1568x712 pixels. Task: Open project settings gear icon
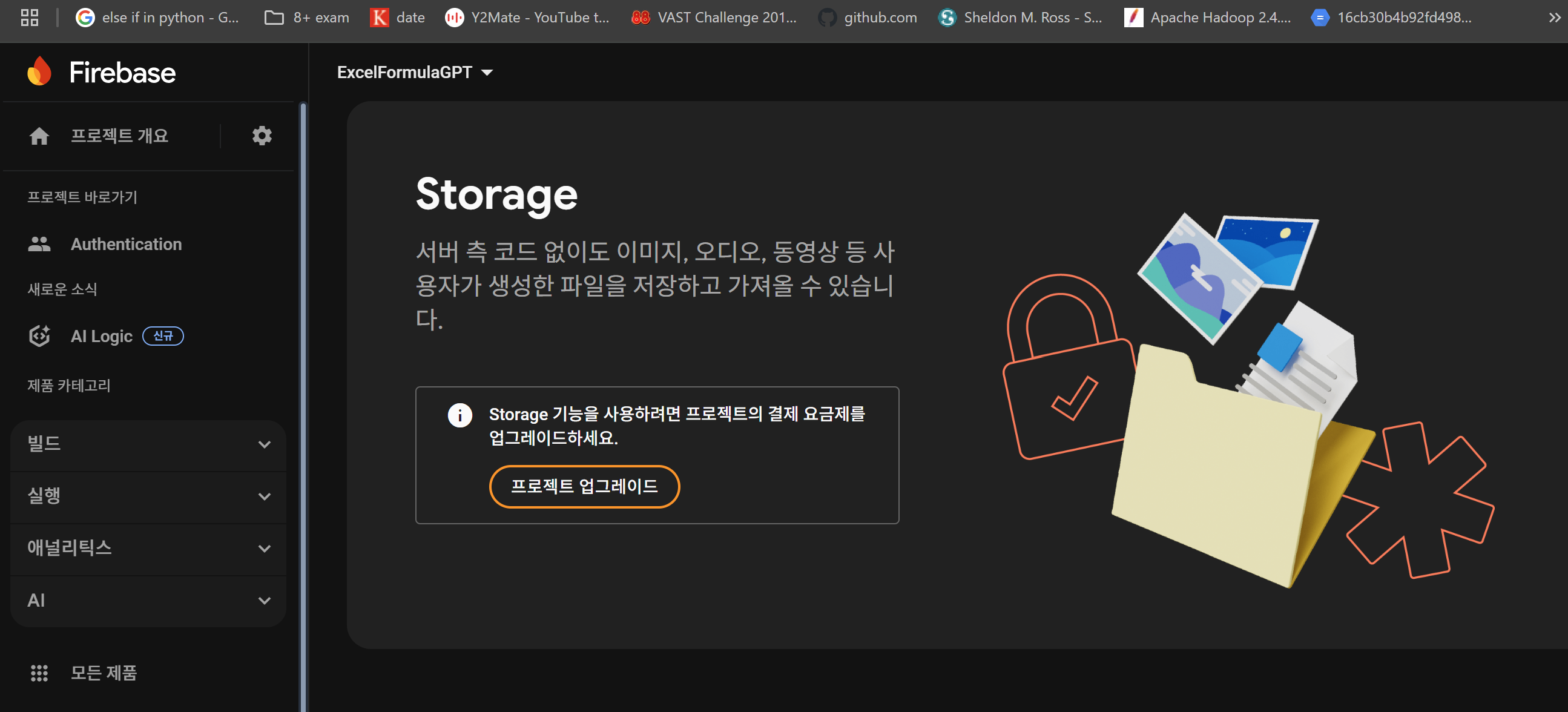coord(262,136)
